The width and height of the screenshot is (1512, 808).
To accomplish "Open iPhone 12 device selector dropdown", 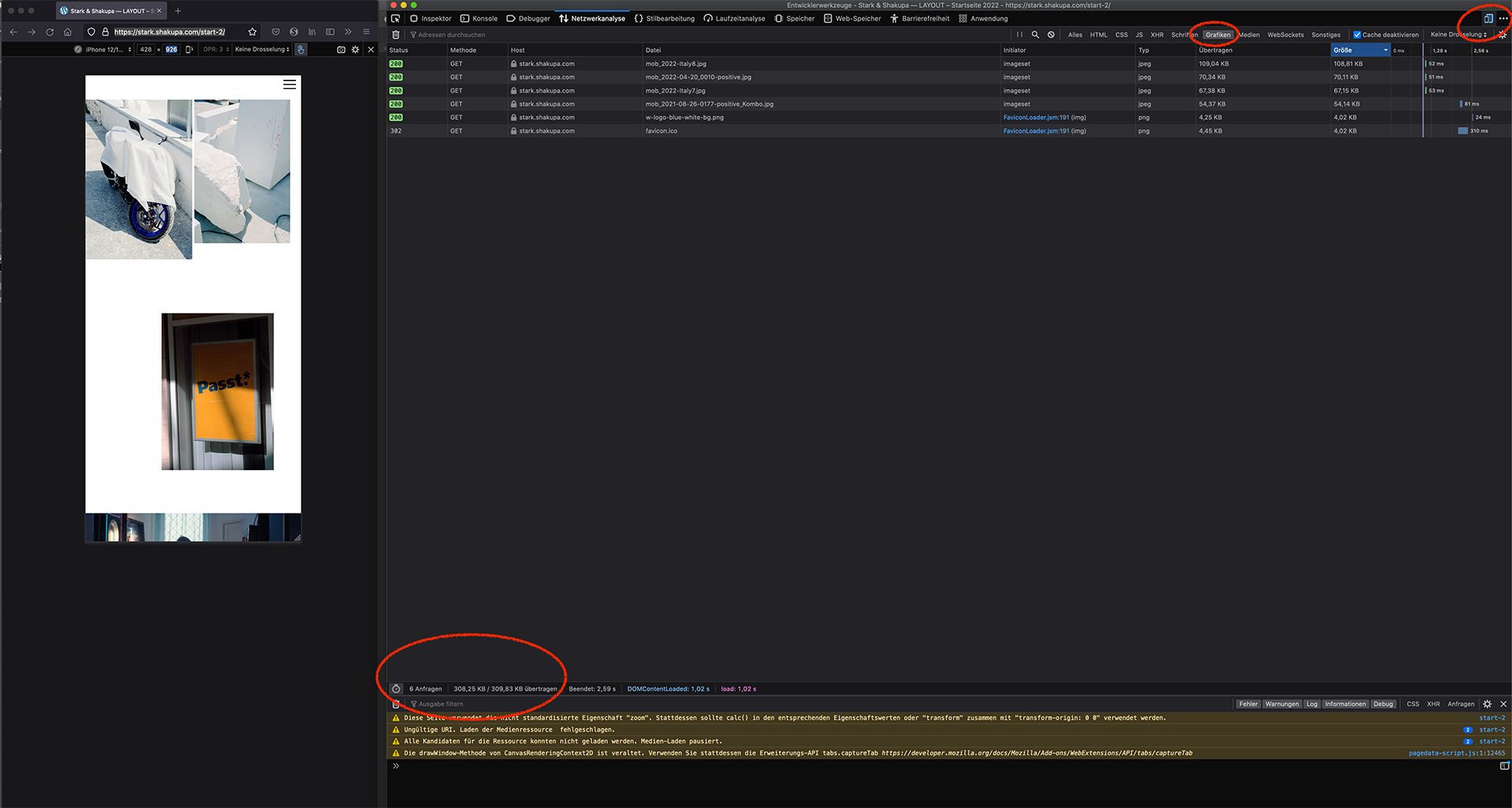I will [x=108, y=50].
